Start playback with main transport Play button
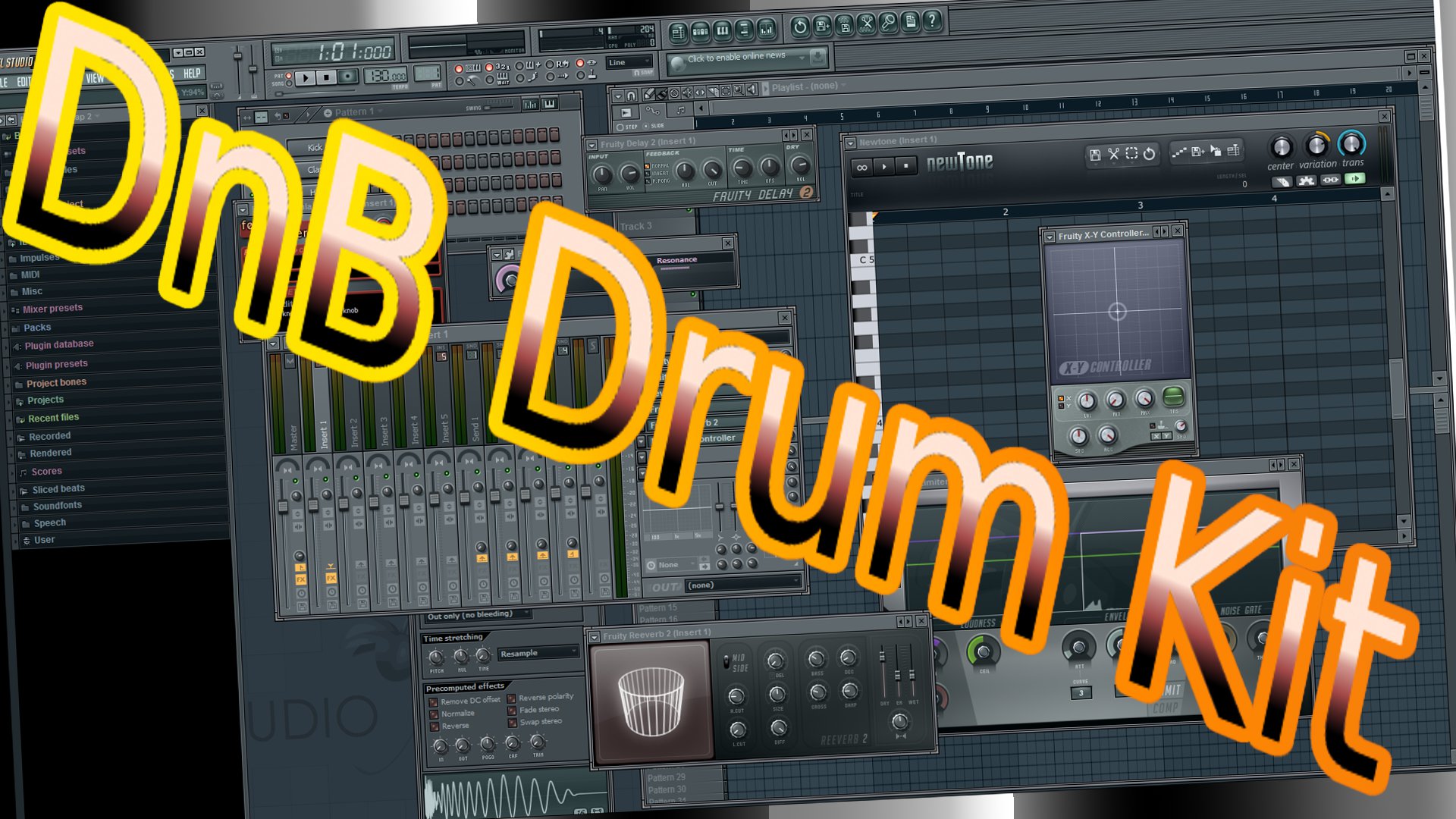Viewport: 1456px width, 819px height. (305, 77)
